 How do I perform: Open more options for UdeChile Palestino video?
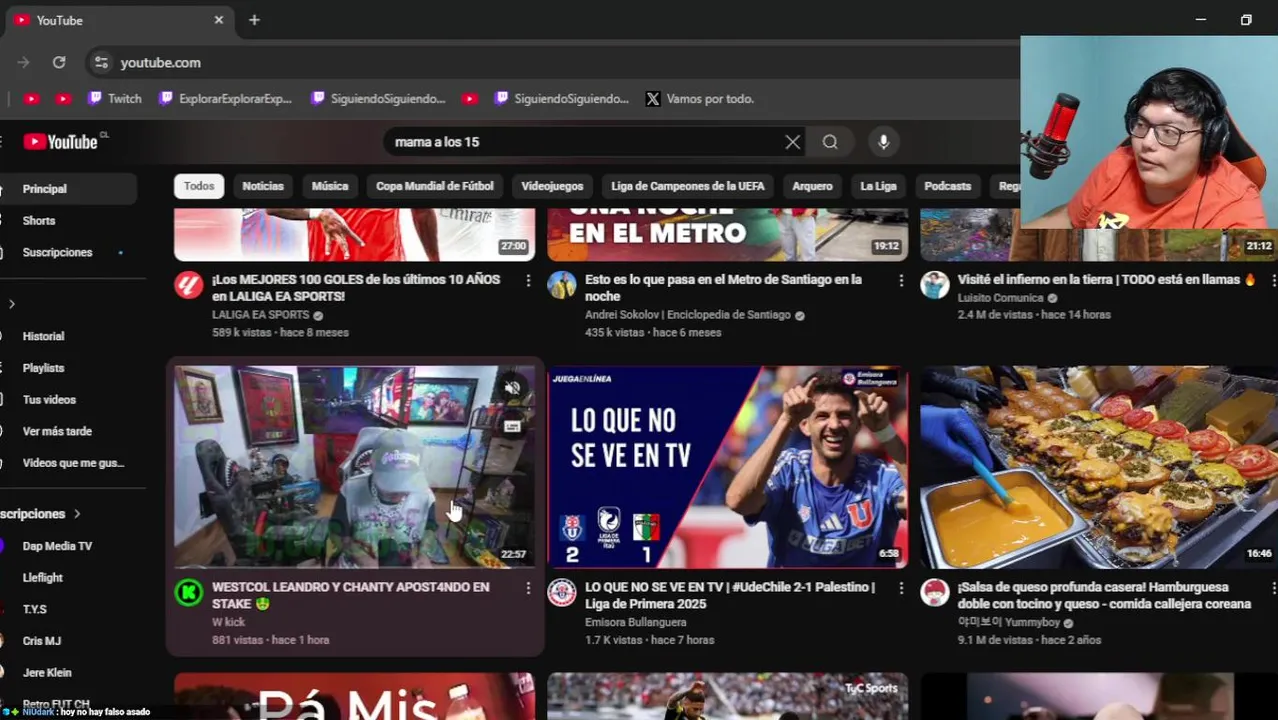(901, 589)
